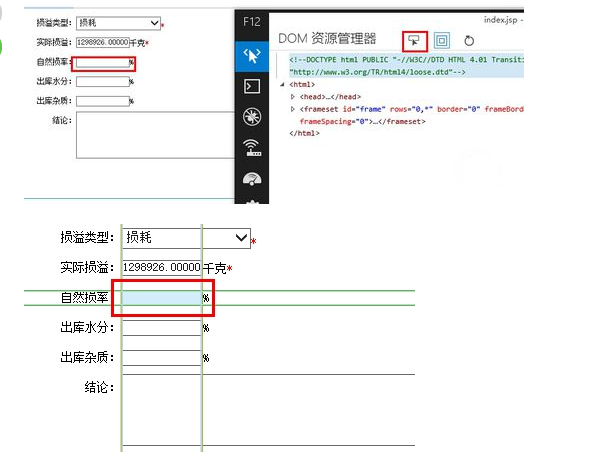Collapse the html root node
The width and height of the screenshot is (597, 463).
click(282, 85)
